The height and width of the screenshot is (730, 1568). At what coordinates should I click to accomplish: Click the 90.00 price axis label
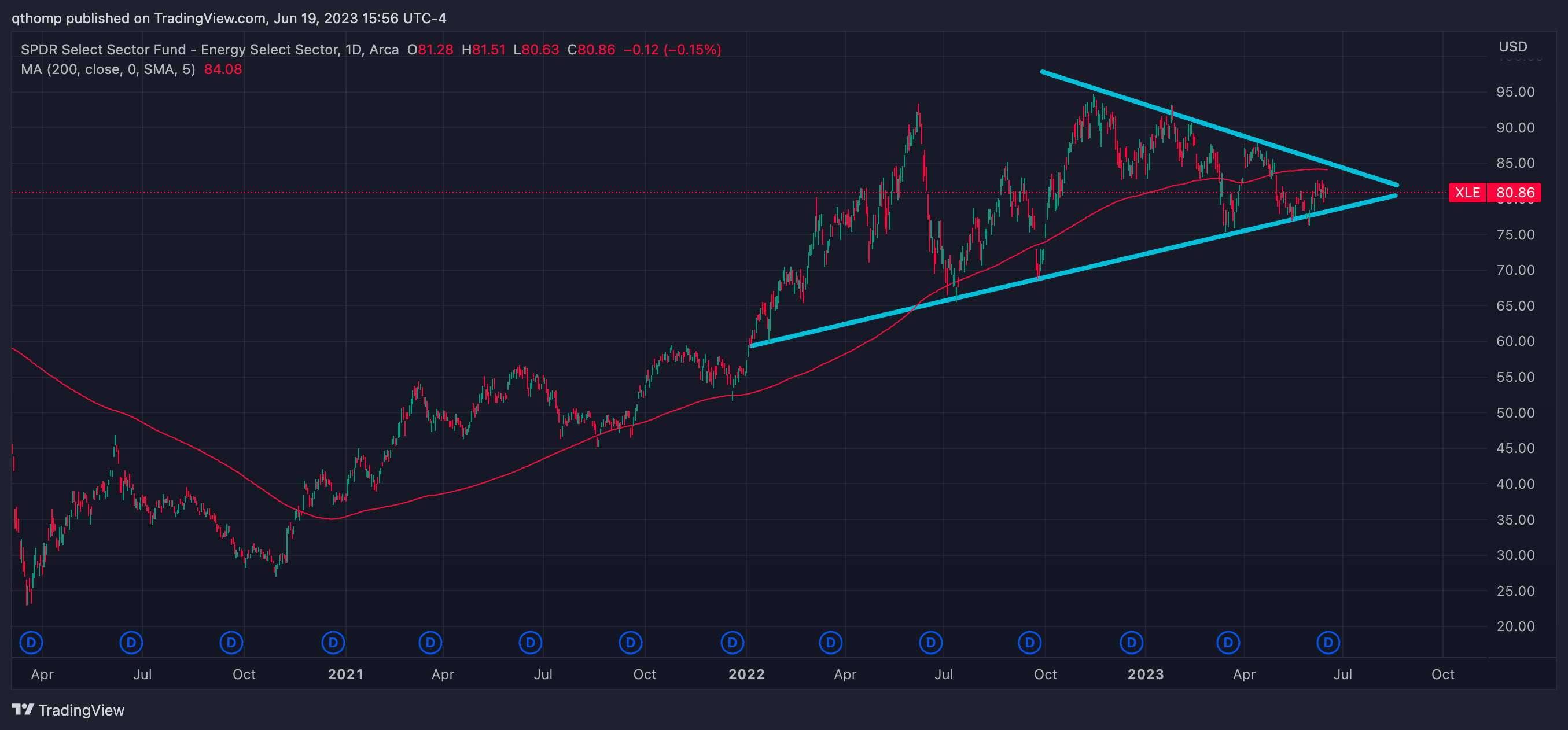click(1516, 128)
